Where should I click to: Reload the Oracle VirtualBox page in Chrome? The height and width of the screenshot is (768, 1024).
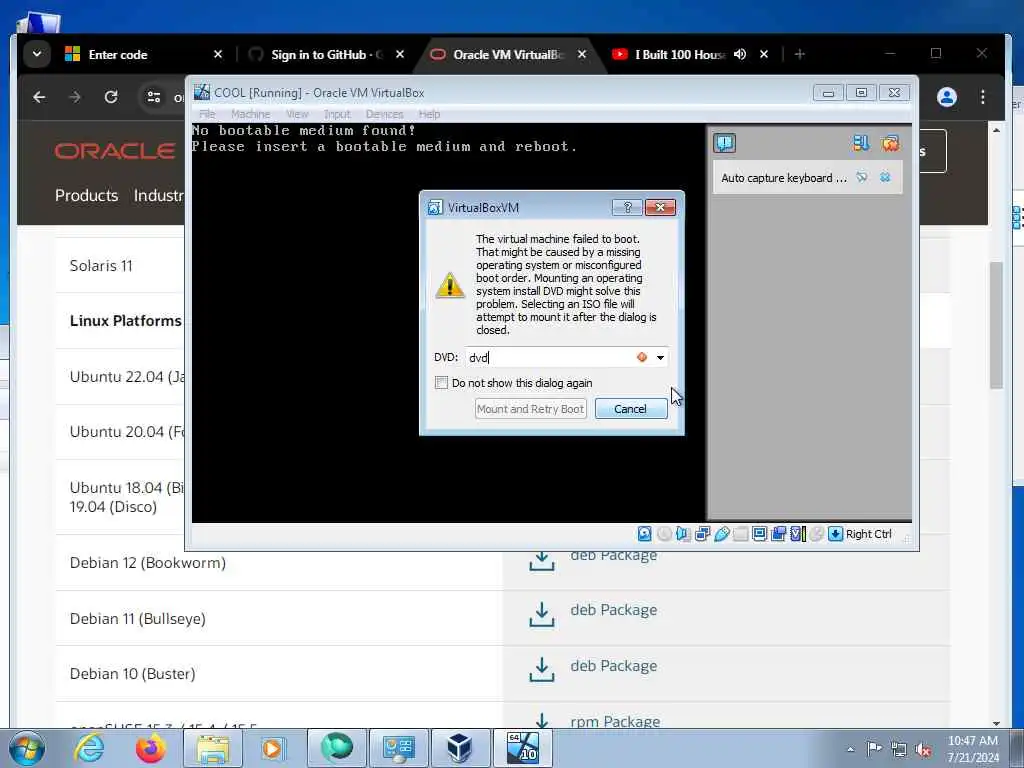pos(111,97)
